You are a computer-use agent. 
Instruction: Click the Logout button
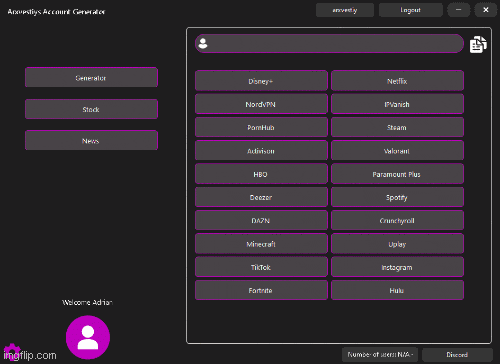point(411,10)
